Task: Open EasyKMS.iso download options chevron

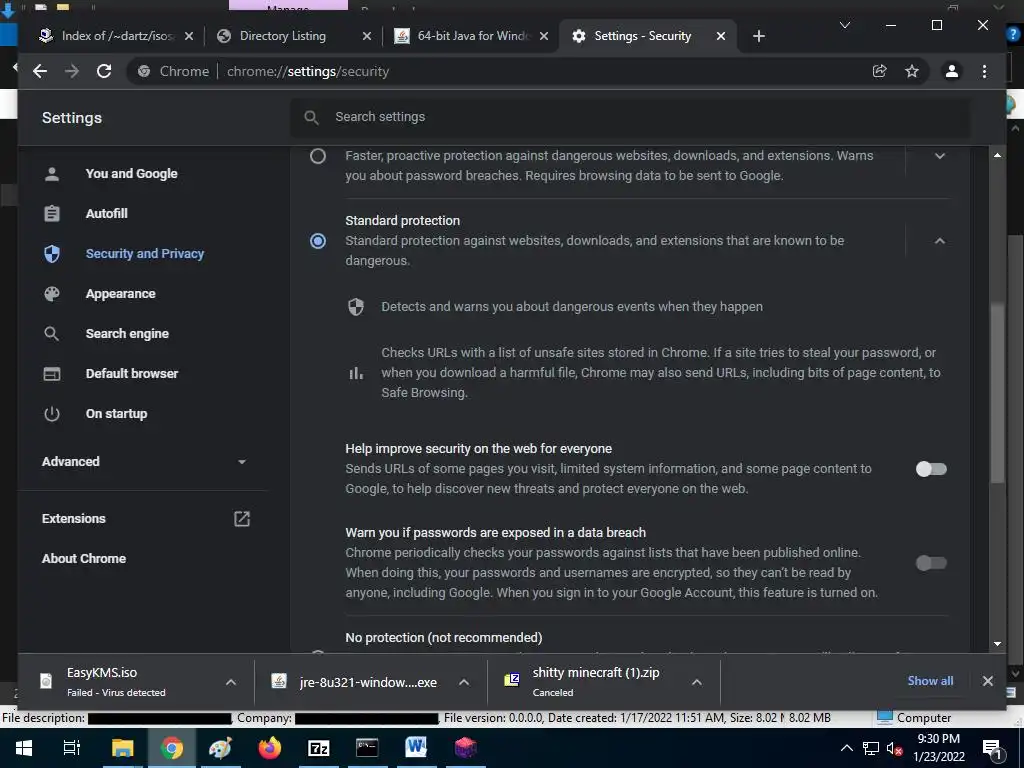Action: pos(231,682)
